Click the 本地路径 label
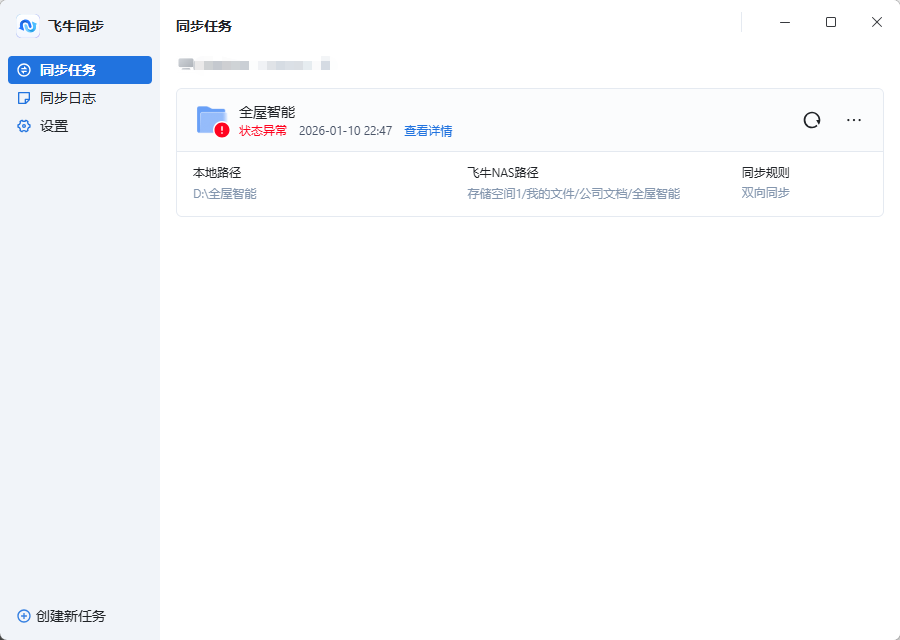 point(217,173)
